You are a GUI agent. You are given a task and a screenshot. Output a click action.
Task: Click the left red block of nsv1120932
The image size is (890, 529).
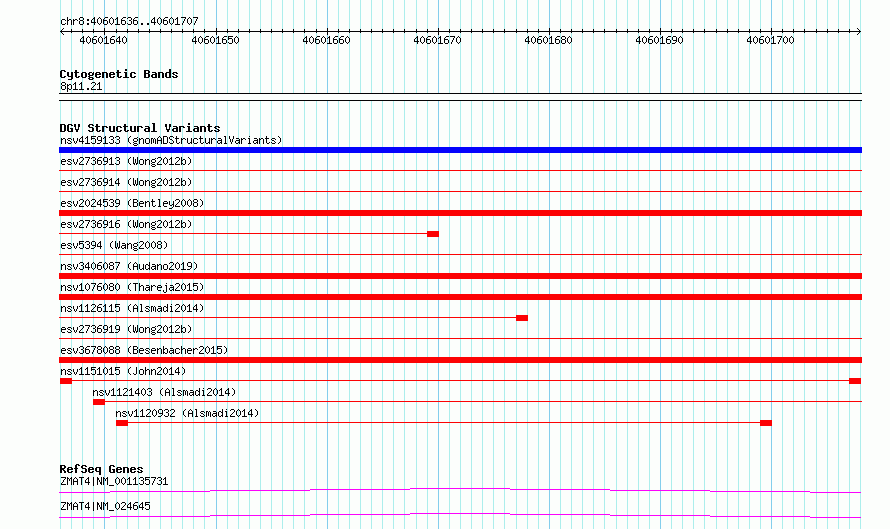tap(122, 423)
